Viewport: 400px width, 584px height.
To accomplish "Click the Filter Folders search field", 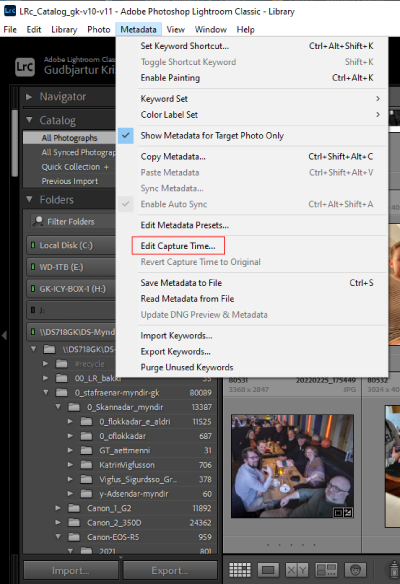I will 73,222.
